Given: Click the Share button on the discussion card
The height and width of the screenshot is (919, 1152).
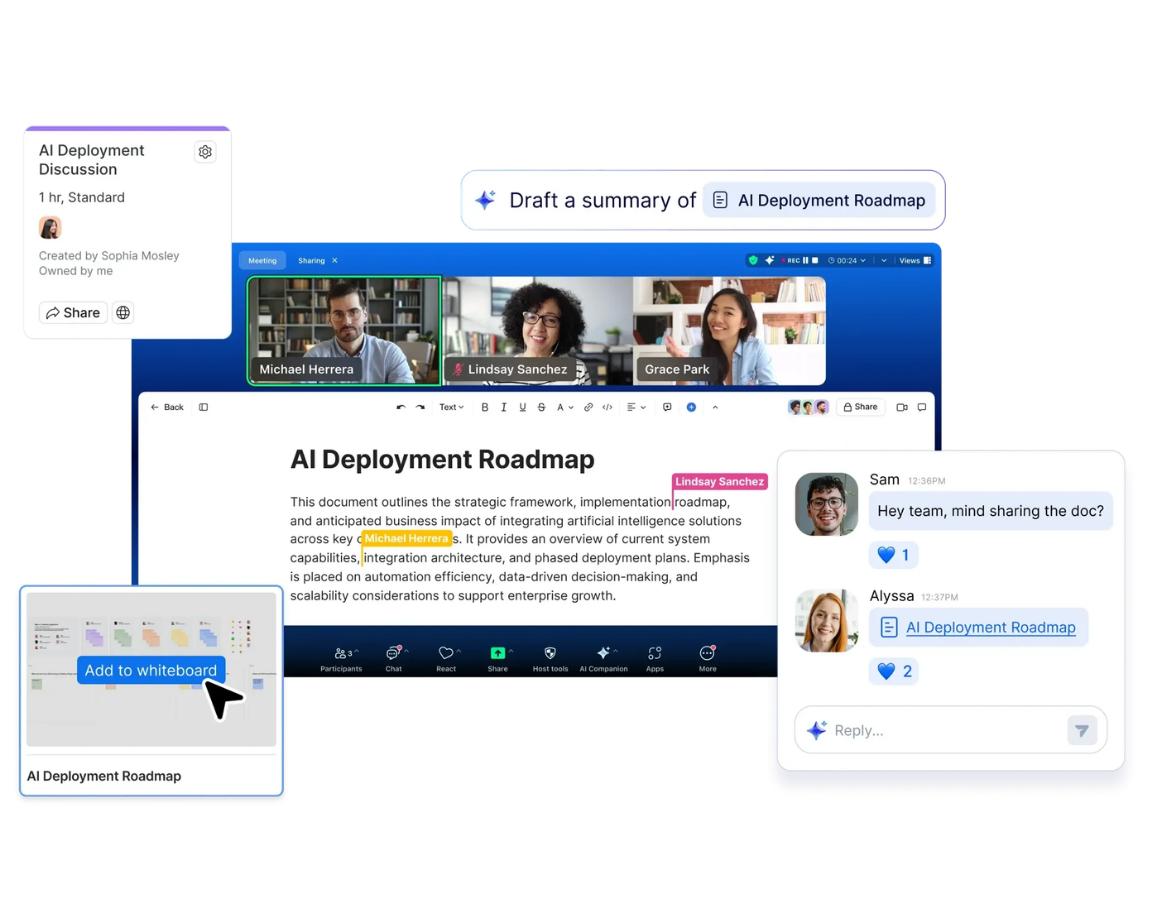Looking at the screenshot, I should [73, 313].
